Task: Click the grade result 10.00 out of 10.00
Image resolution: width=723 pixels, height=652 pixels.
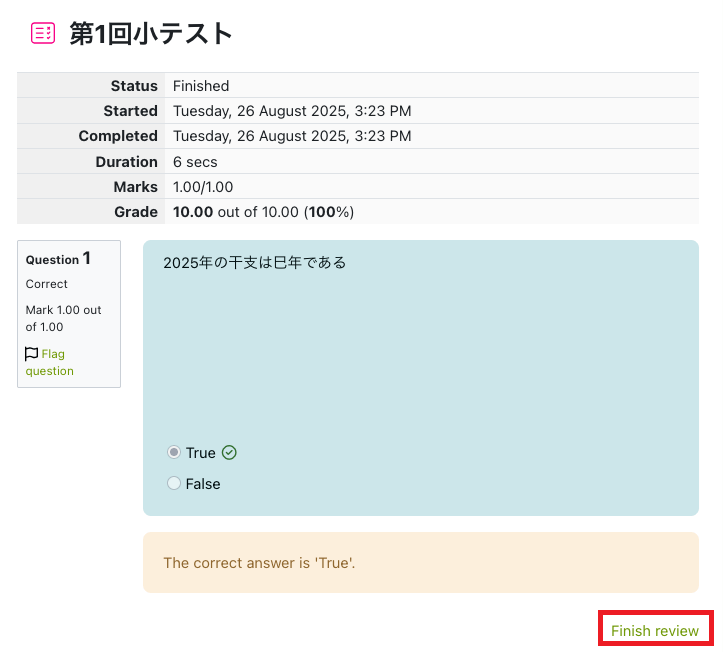Action: (263, 212)
